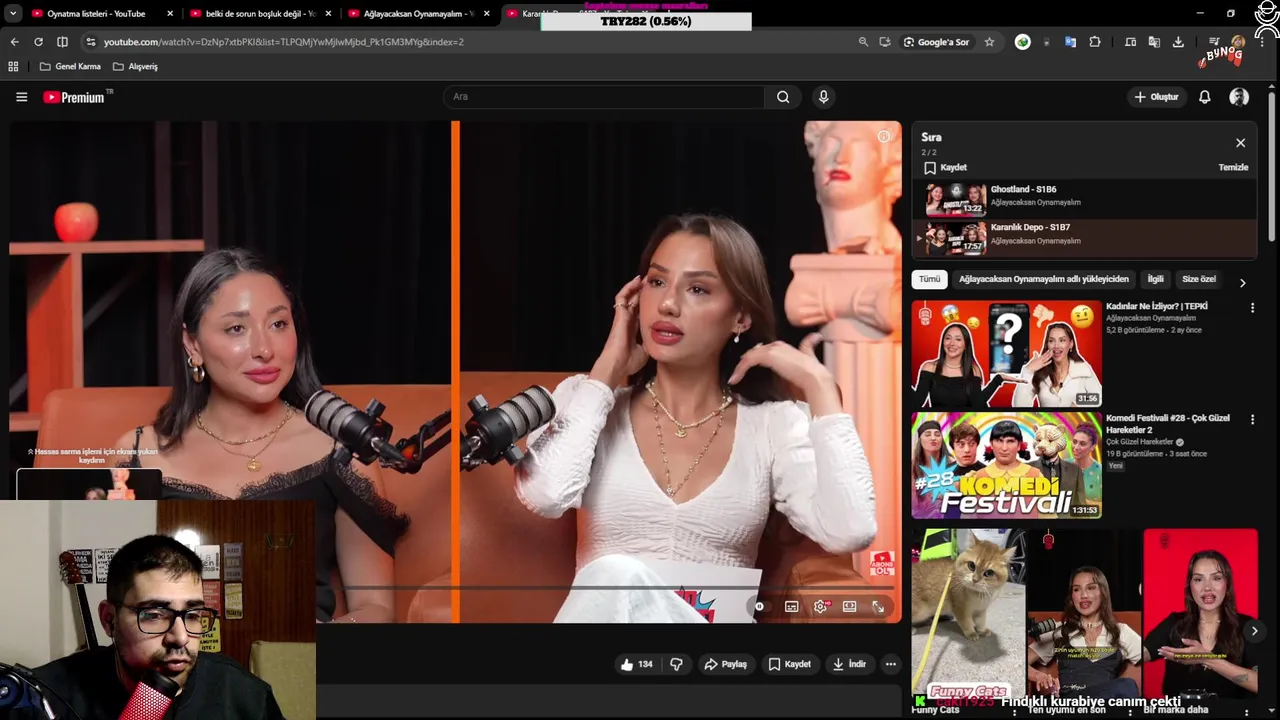Open the apps grid in bookmarks bar

coord(13,66)
